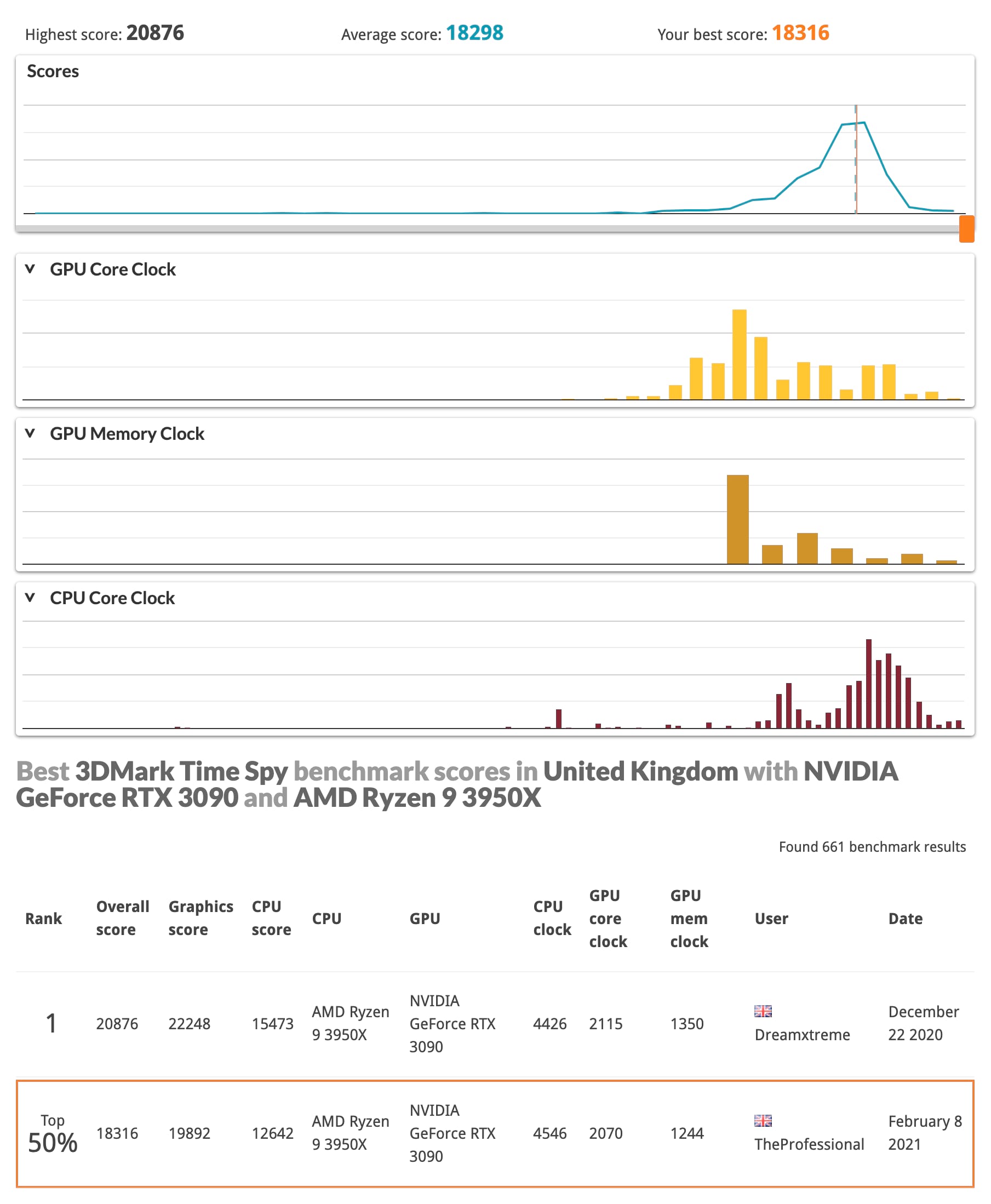Click the Average score value 18298
Screen dimensions: 991x1204
(x=474, y=33)
